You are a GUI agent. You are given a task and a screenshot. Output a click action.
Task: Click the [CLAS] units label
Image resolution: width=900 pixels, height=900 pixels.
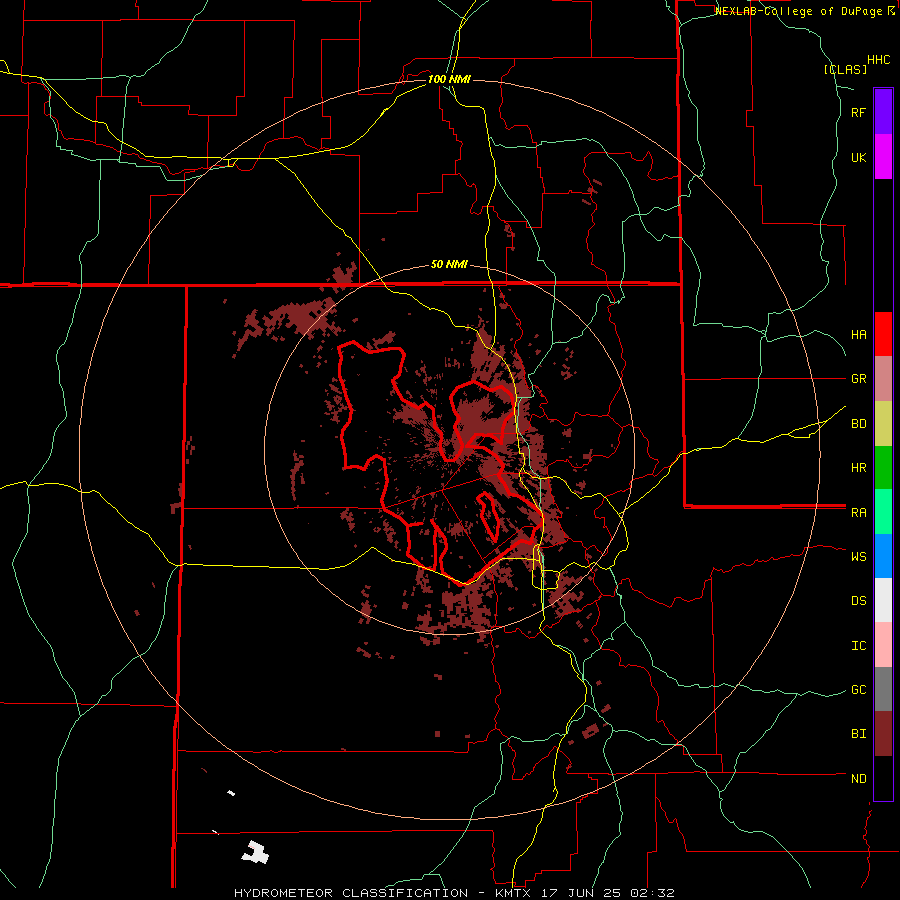pos(845,69)
